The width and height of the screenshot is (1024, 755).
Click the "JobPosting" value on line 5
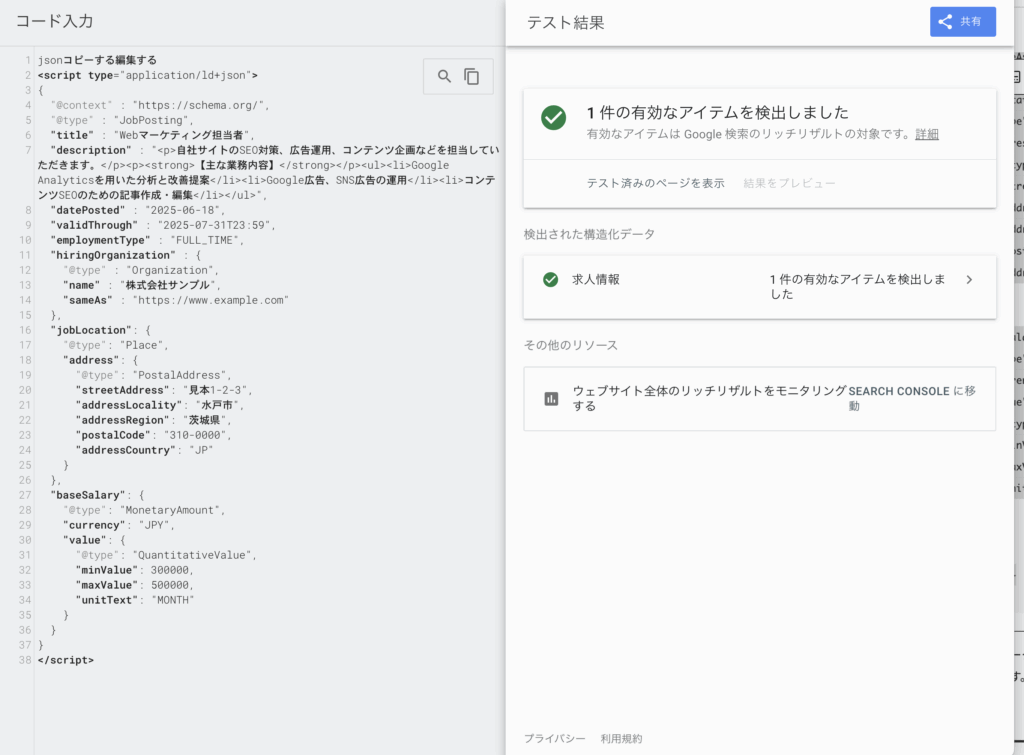tap(151, 120)
